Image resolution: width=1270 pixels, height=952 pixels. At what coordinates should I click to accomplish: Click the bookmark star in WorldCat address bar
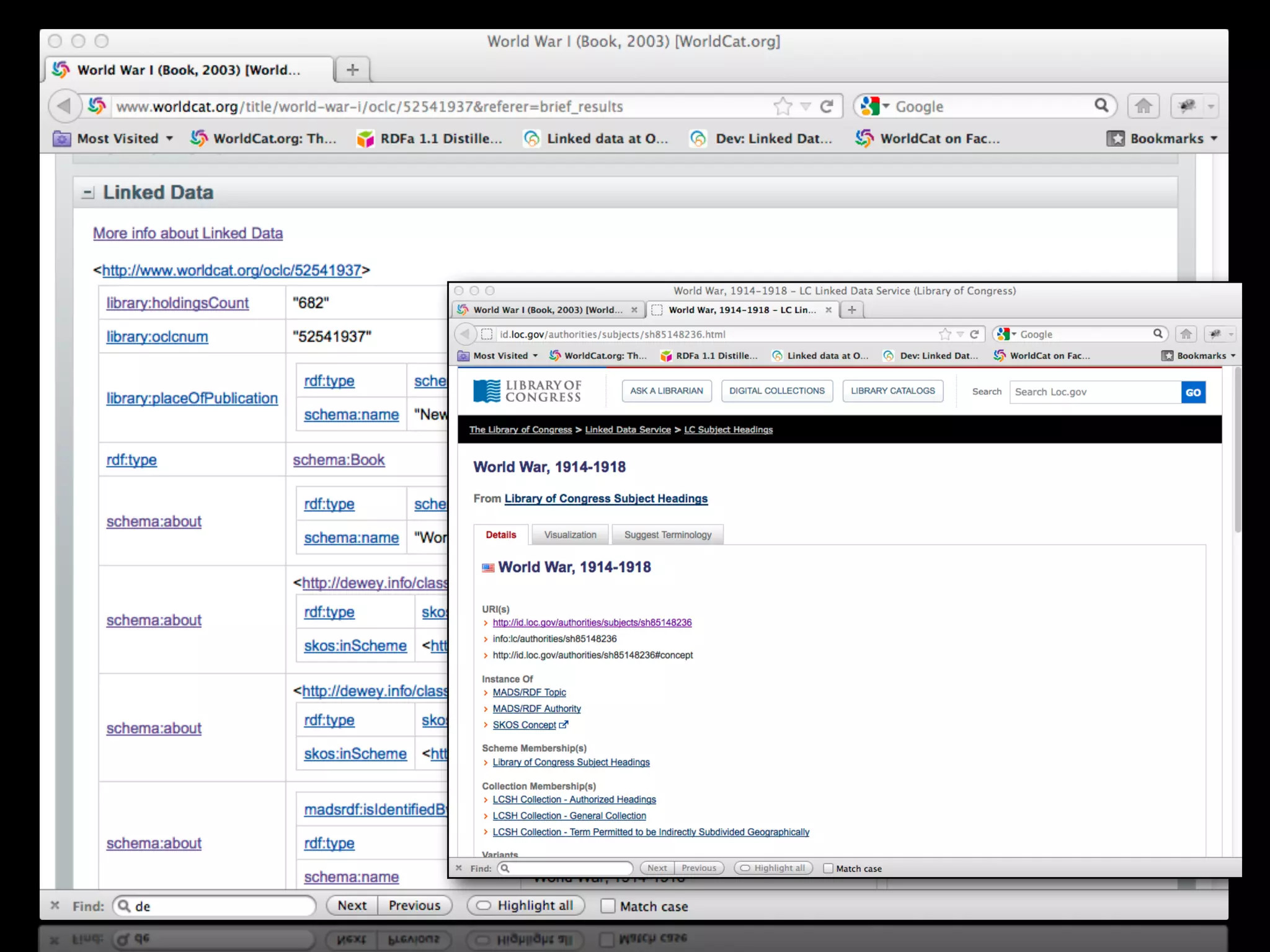coord(783,107)
